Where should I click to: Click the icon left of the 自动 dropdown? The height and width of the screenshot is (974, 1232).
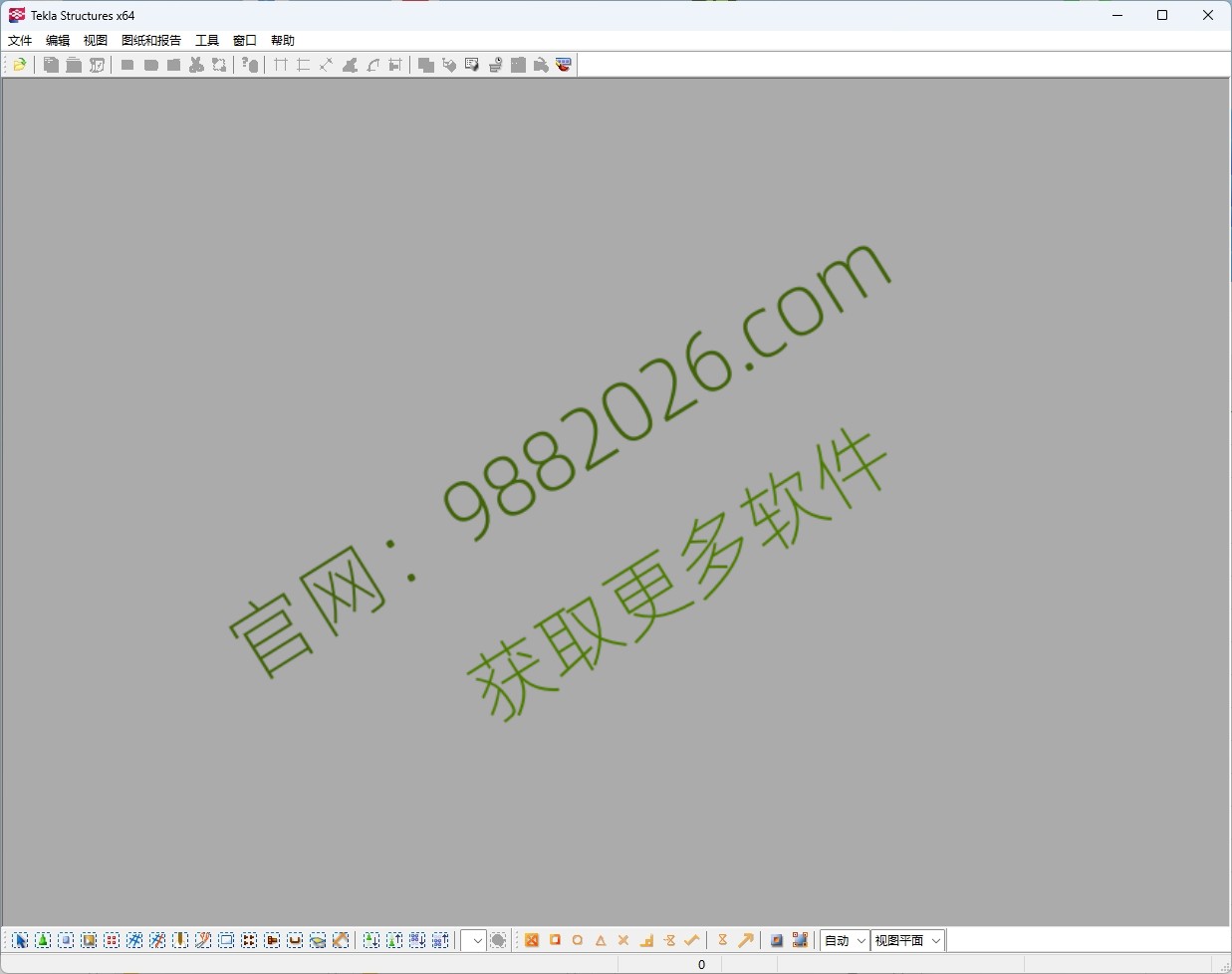point(800,940)
